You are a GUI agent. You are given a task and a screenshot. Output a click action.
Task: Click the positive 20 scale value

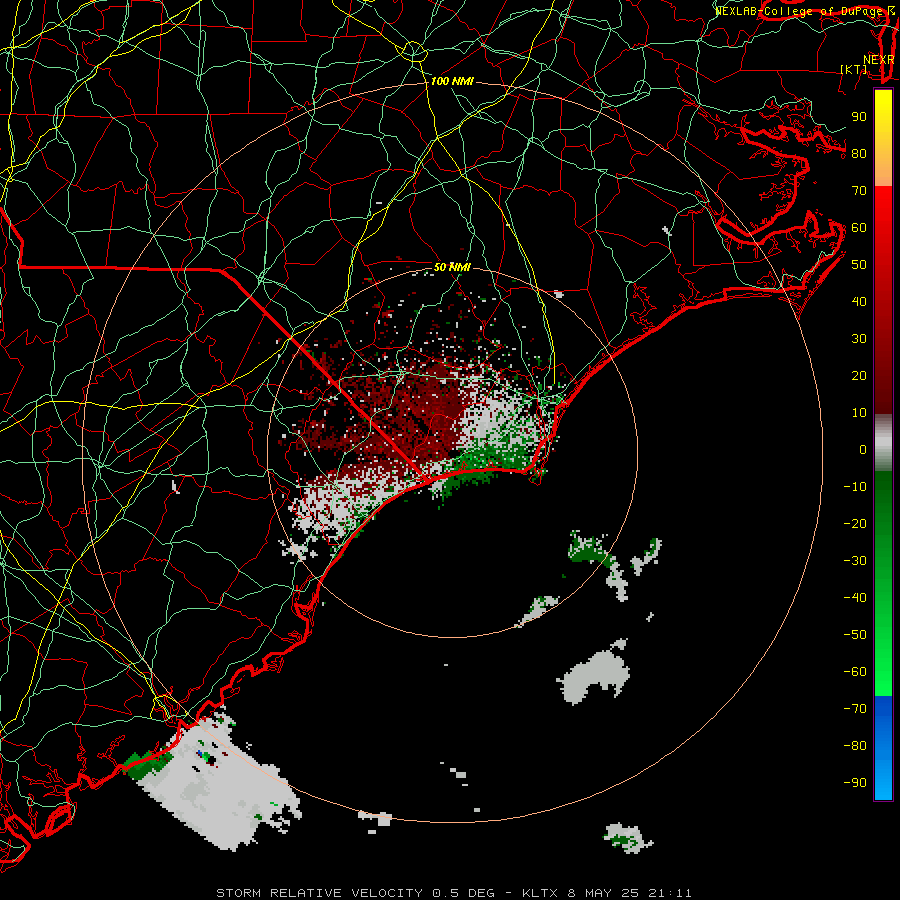click(859, 376)
